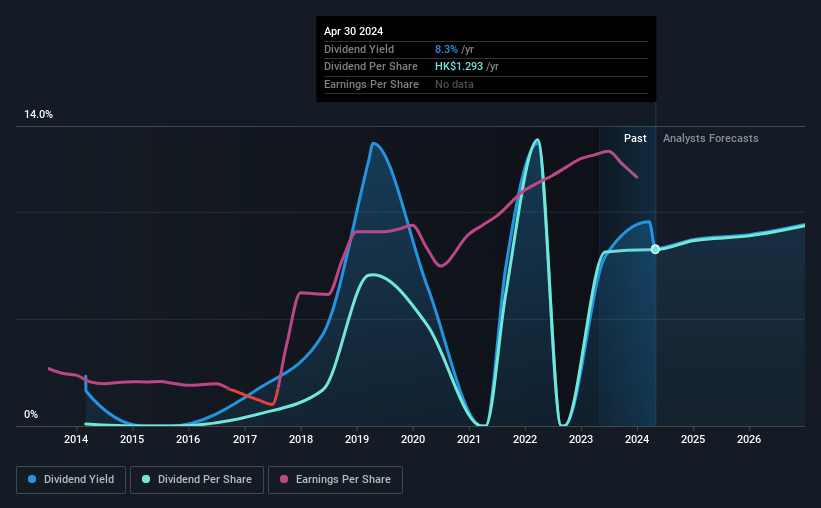The height and width of the screenshot is (508, 821).
Task: Click the tooltip 'Earnings Per Share' row label
Action: coord(371,84)
